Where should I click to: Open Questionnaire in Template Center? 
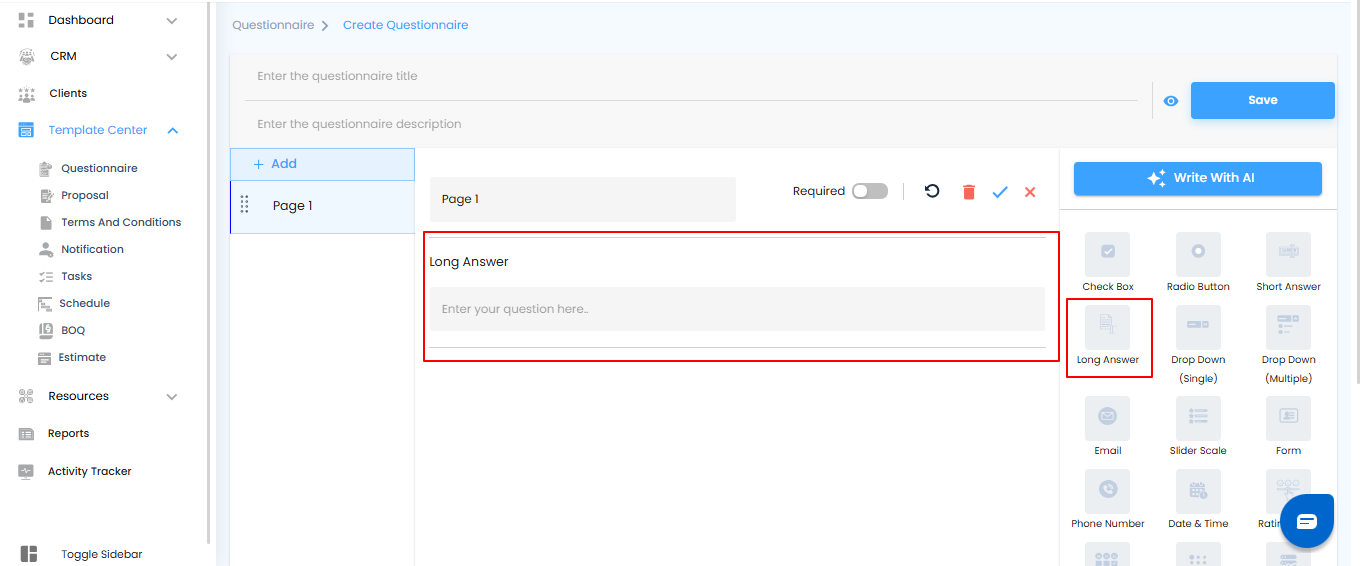[99, 169]
